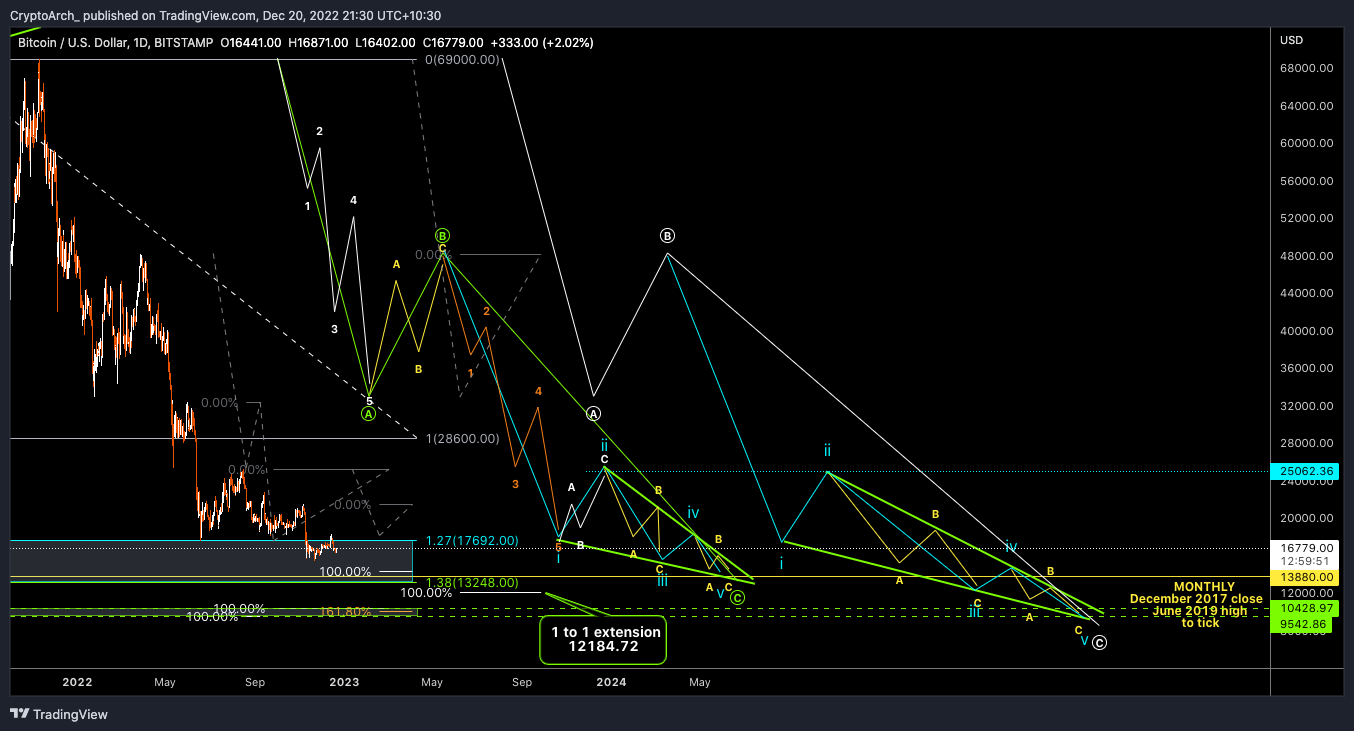Select the 0(69000.00) Fibonacci level label
The height and width of the screenshot is (731, 1354).
(461, 60)
